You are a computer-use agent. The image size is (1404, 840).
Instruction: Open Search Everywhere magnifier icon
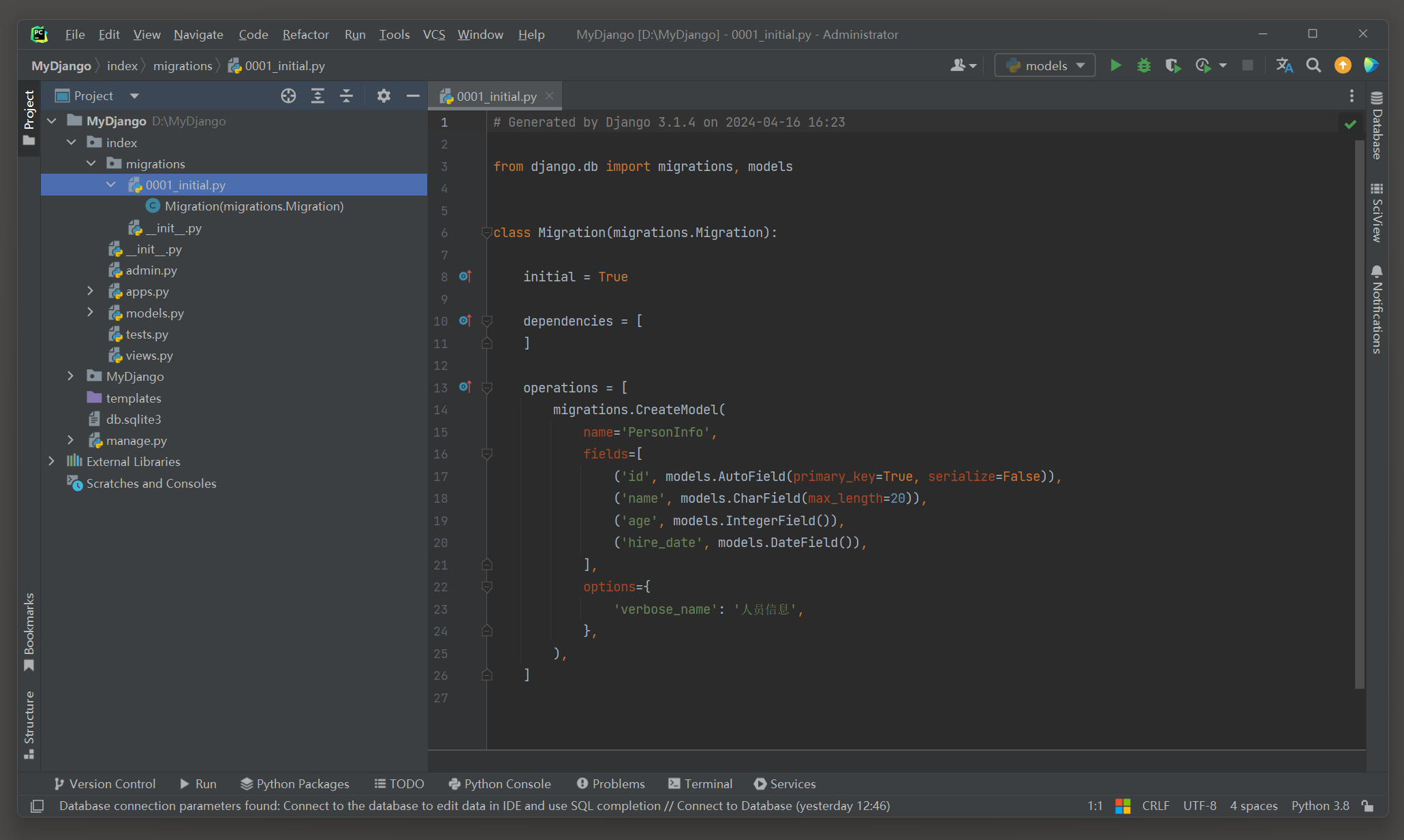(1313, 65)
